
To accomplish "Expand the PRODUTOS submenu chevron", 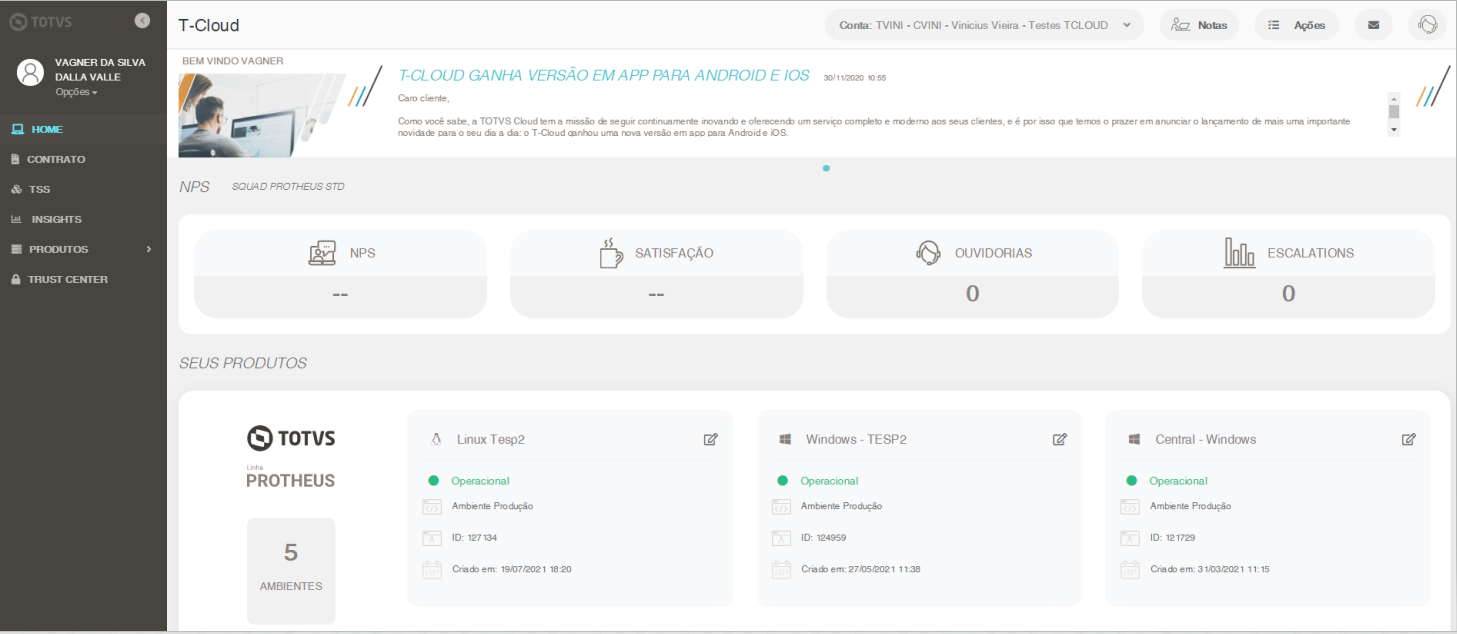I will 148,249.
